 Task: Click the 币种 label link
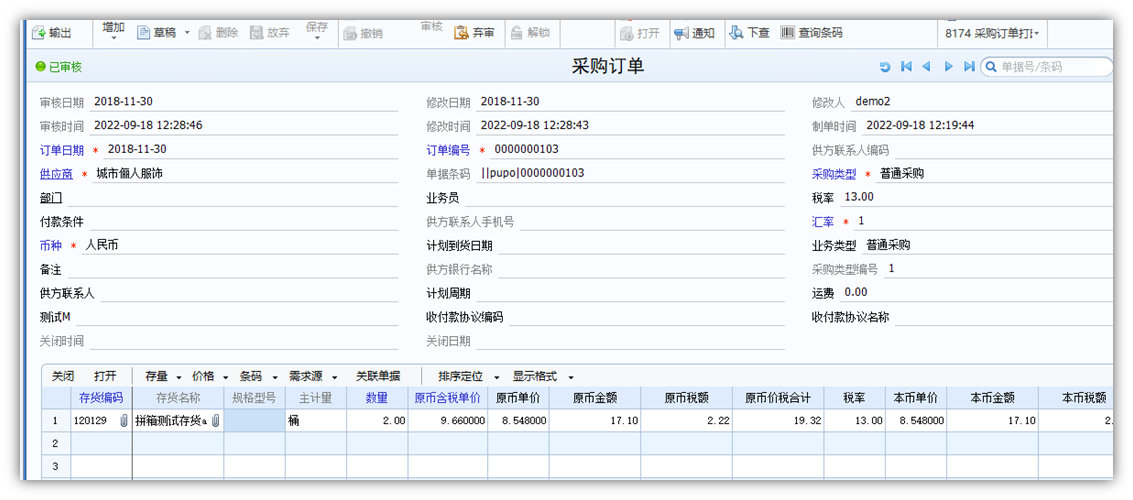[x=51, y=246]
